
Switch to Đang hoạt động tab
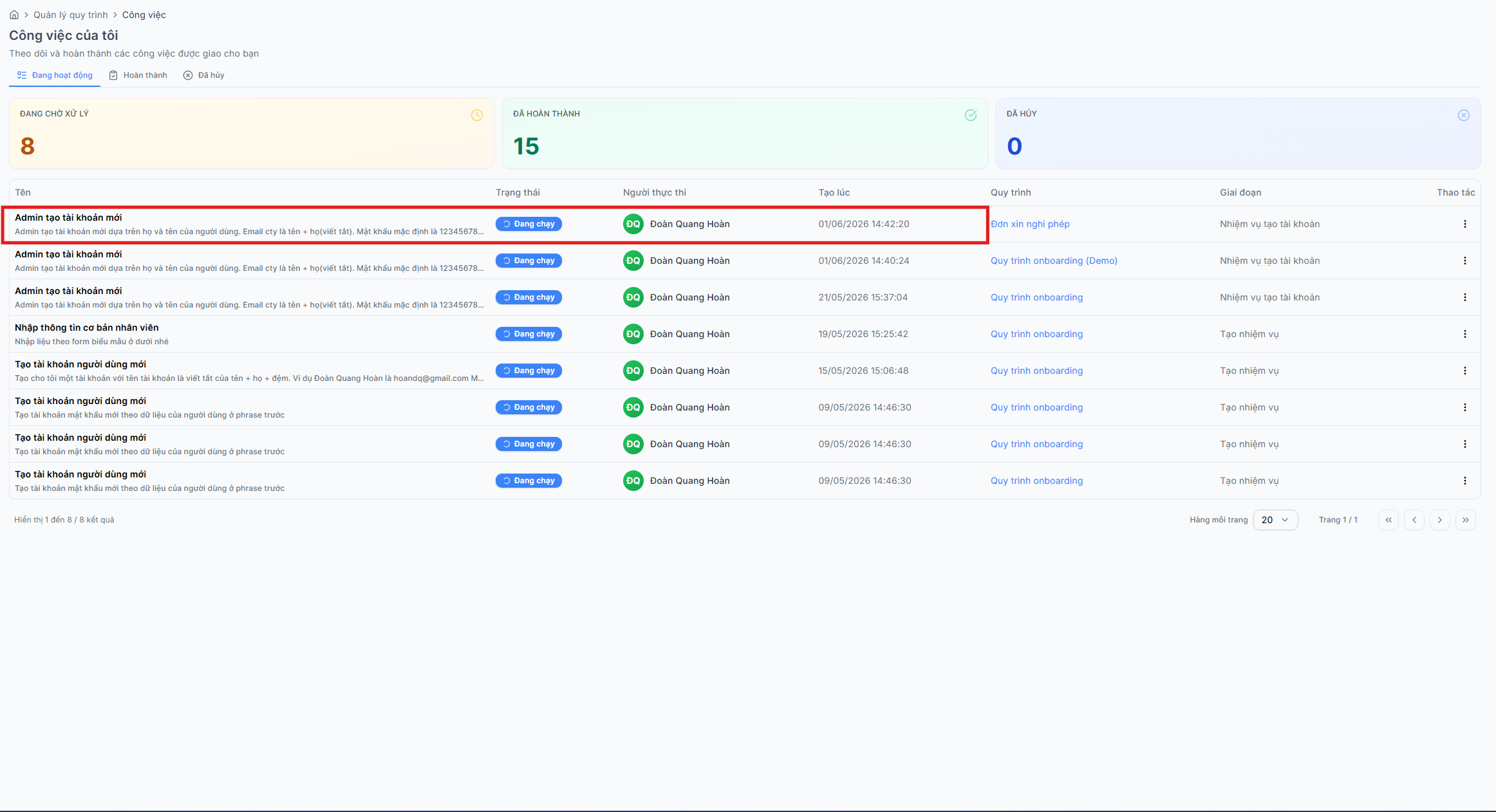click(55, 75)
